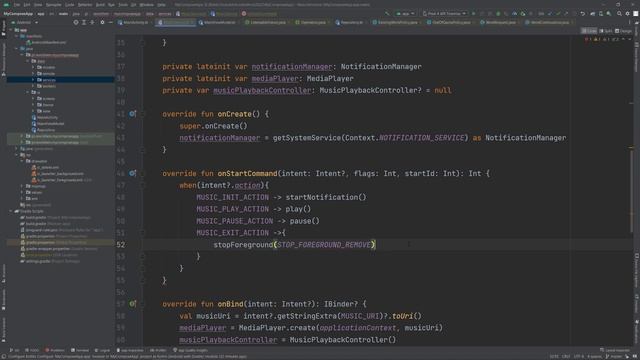The width and height of the screenshot is (640, 360).
Task: Open Search Everywhere magnifier icon
Action: tap(619, 13)
